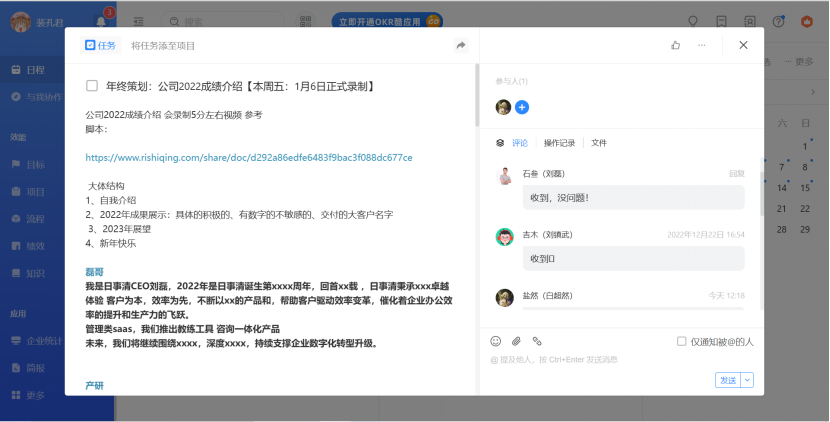Click 将任务添至项目
This screenshot has width=830, height=422.
pyautogui.click(x=163, y=46)
